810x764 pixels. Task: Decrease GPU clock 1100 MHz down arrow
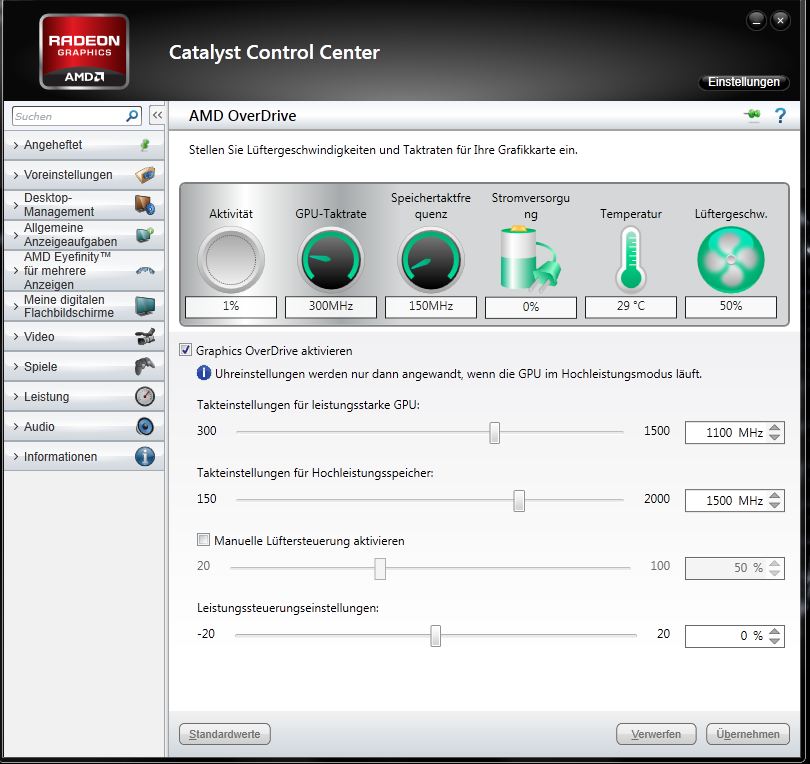tap(774, 437)
